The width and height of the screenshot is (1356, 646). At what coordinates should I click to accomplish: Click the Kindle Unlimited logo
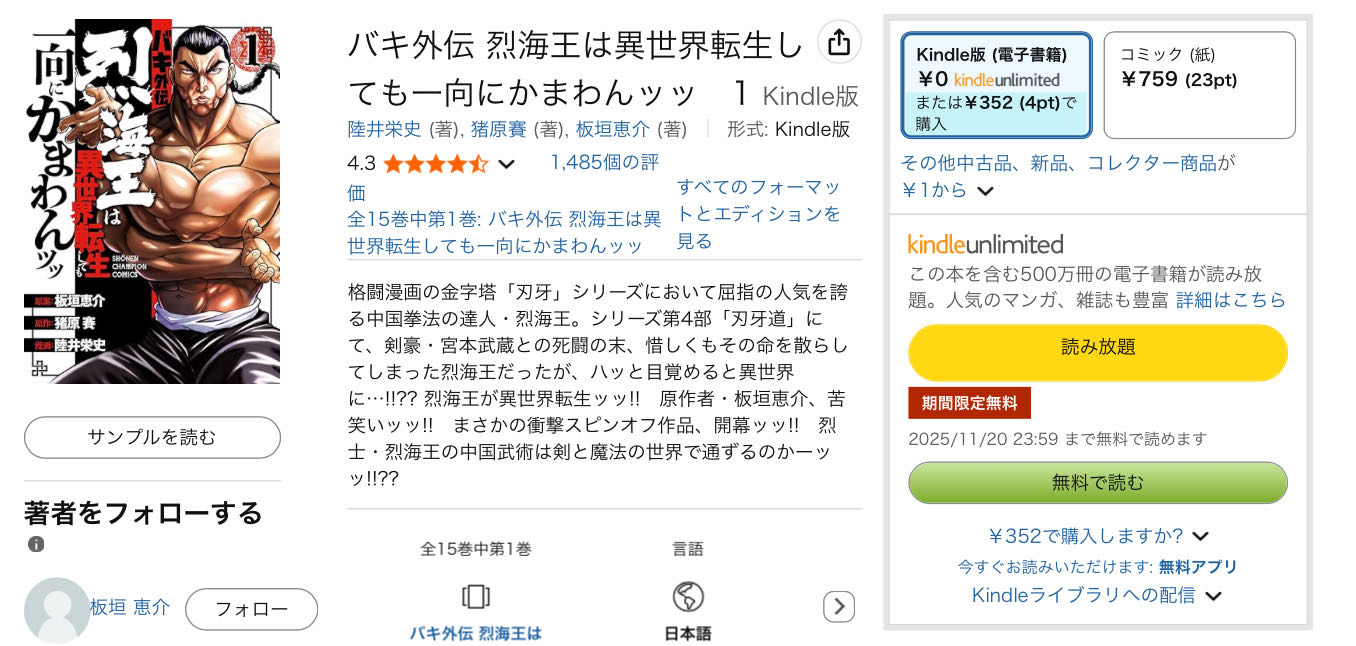pos(985,244)
